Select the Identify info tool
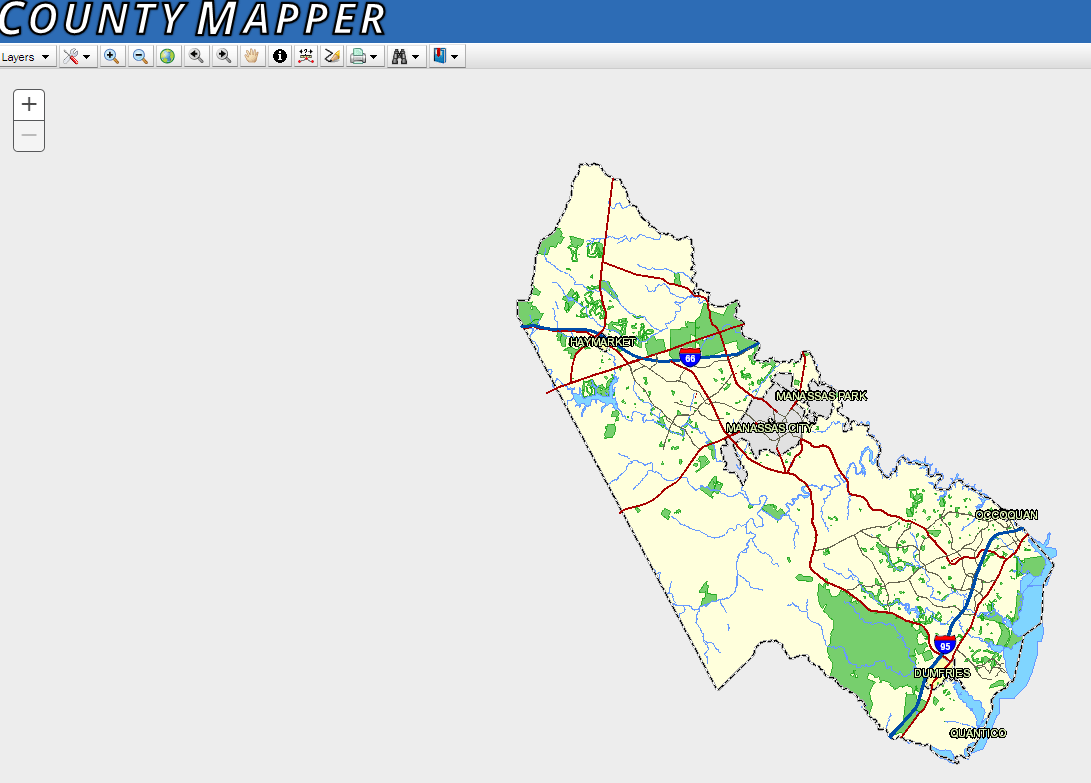The width and height of the screenshot is (1091, 783). coord(279,56)
